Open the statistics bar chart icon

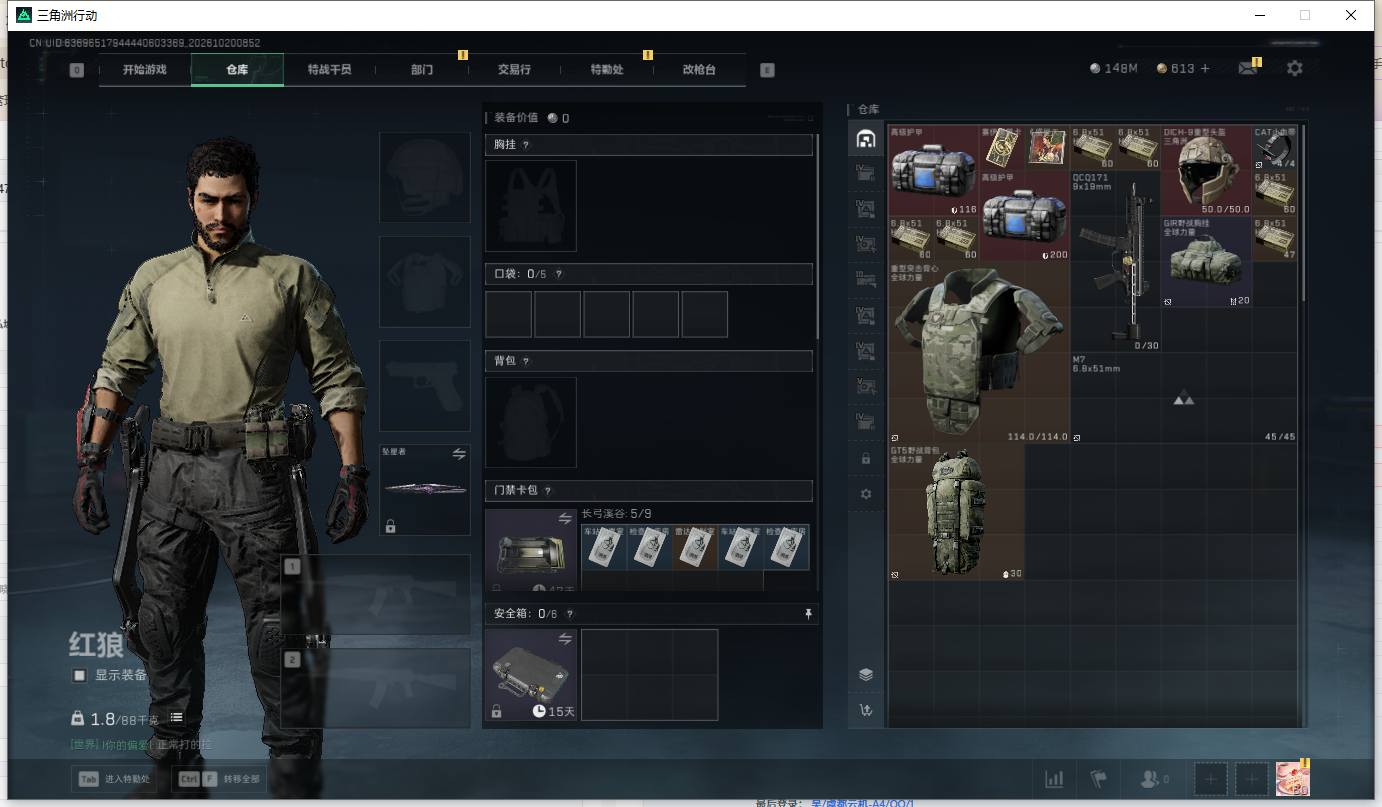click(x=1054, y=779)
